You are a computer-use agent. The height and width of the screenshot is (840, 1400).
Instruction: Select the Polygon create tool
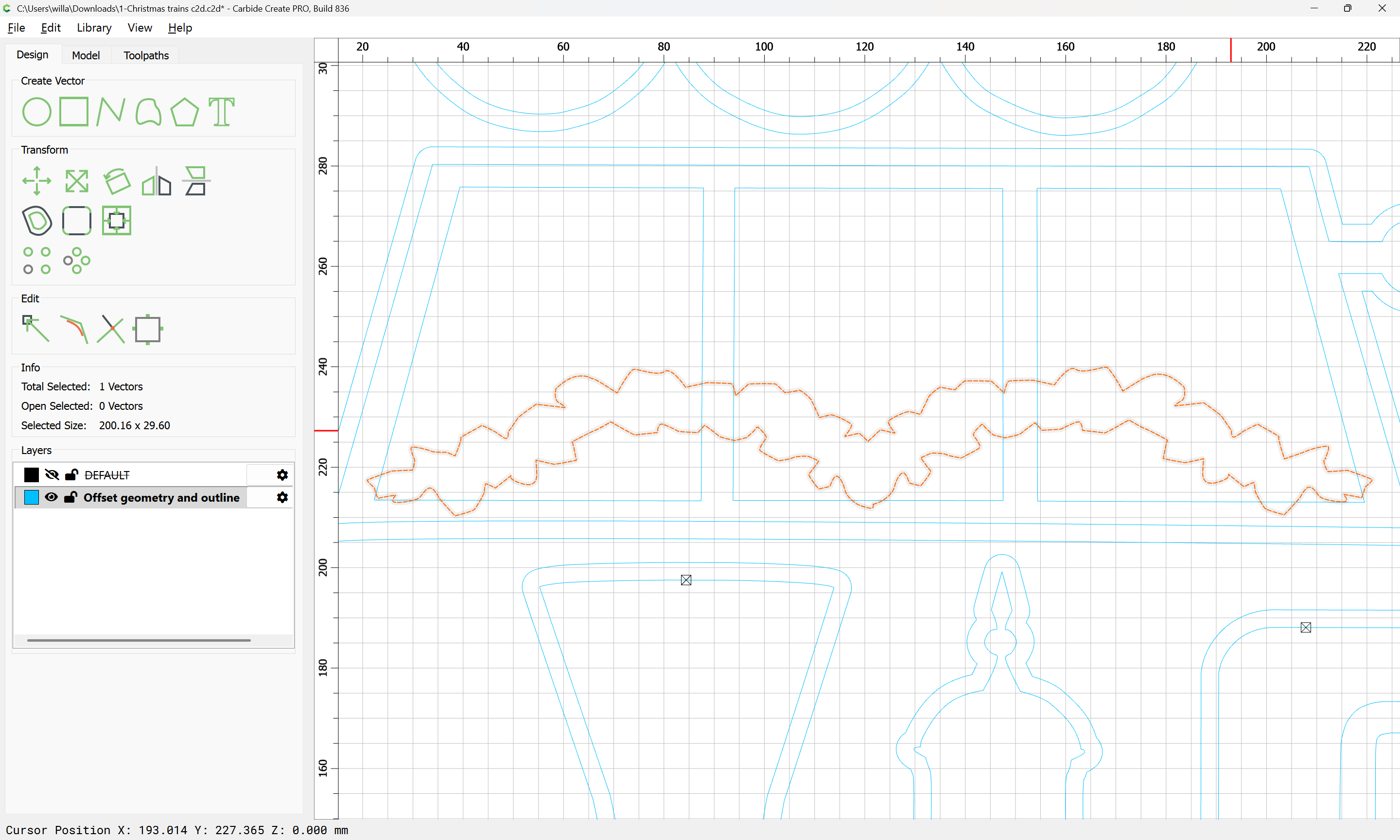tap(184, 111)
